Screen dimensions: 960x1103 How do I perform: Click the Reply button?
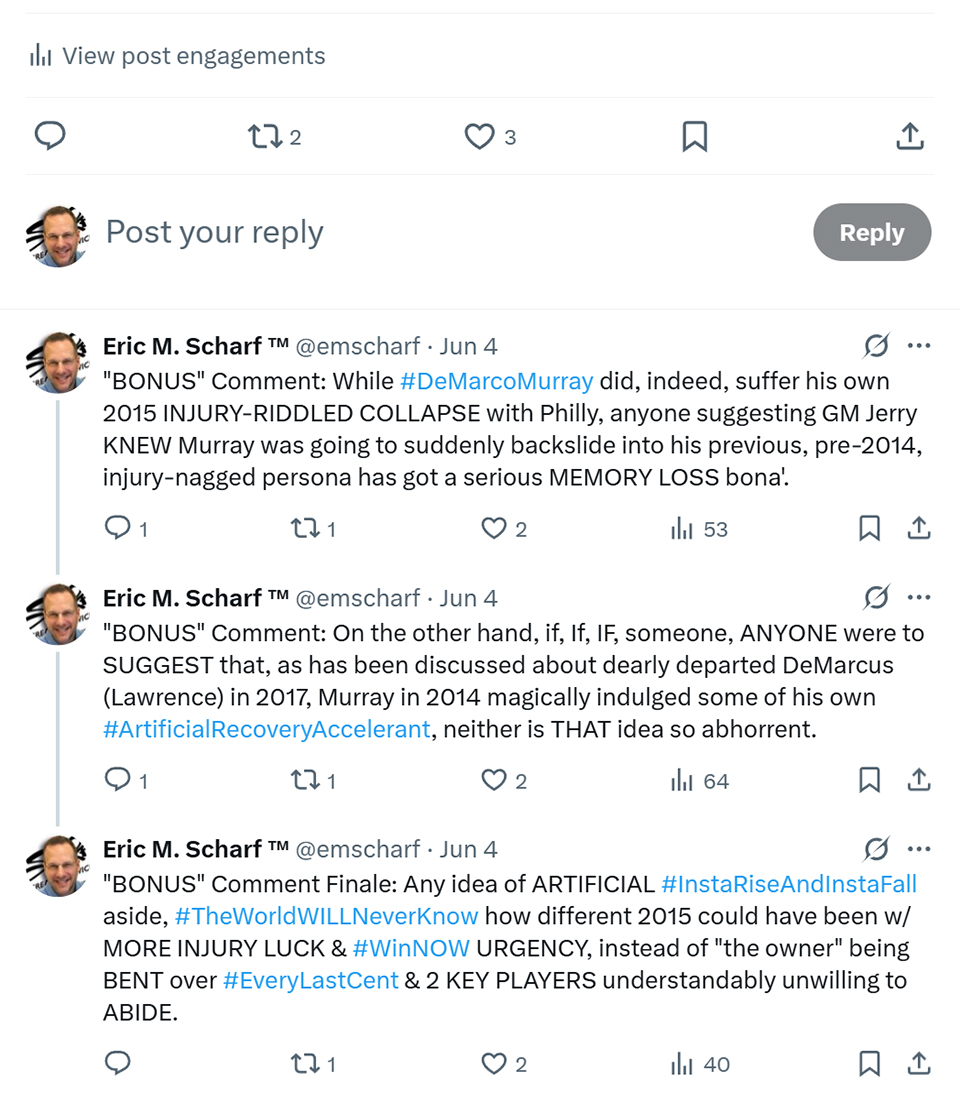(872, 233)
